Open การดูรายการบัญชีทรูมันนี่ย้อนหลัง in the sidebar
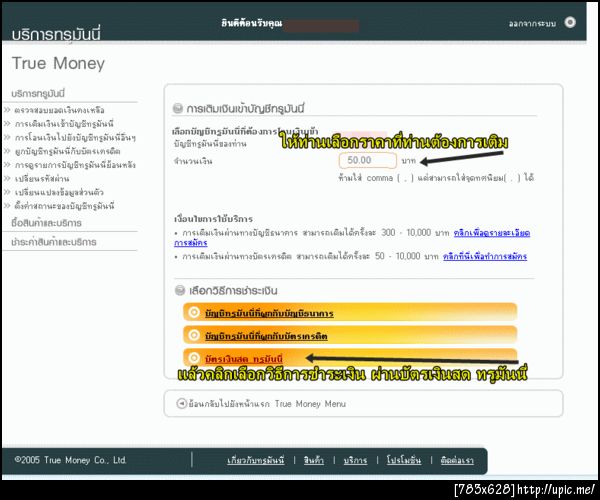 tap(75, 165)
